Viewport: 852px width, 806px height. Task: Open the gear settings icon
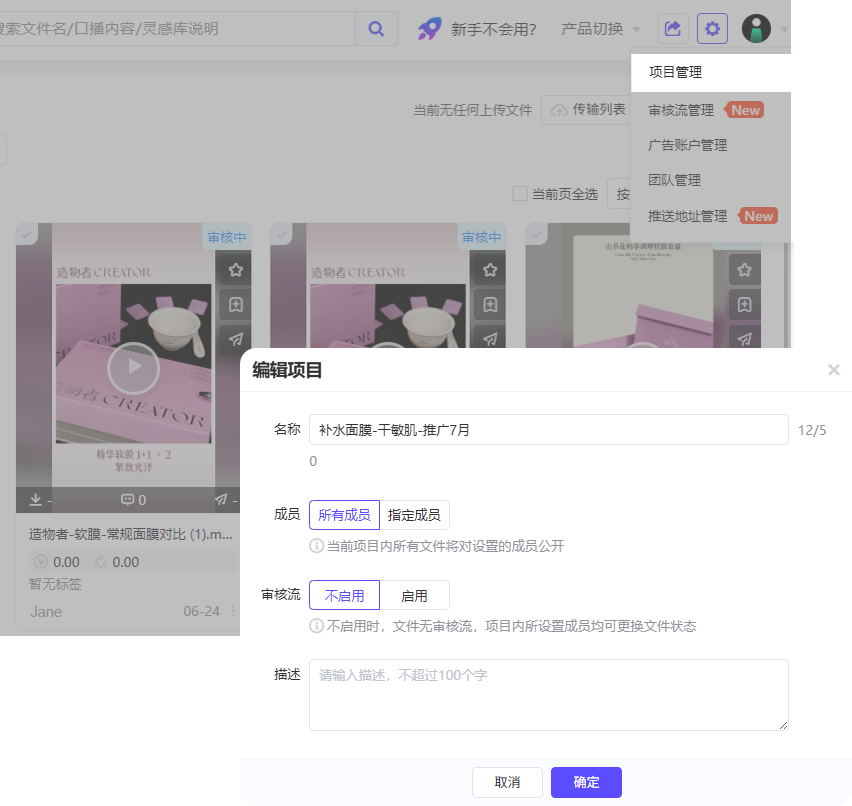coord(712,29)
